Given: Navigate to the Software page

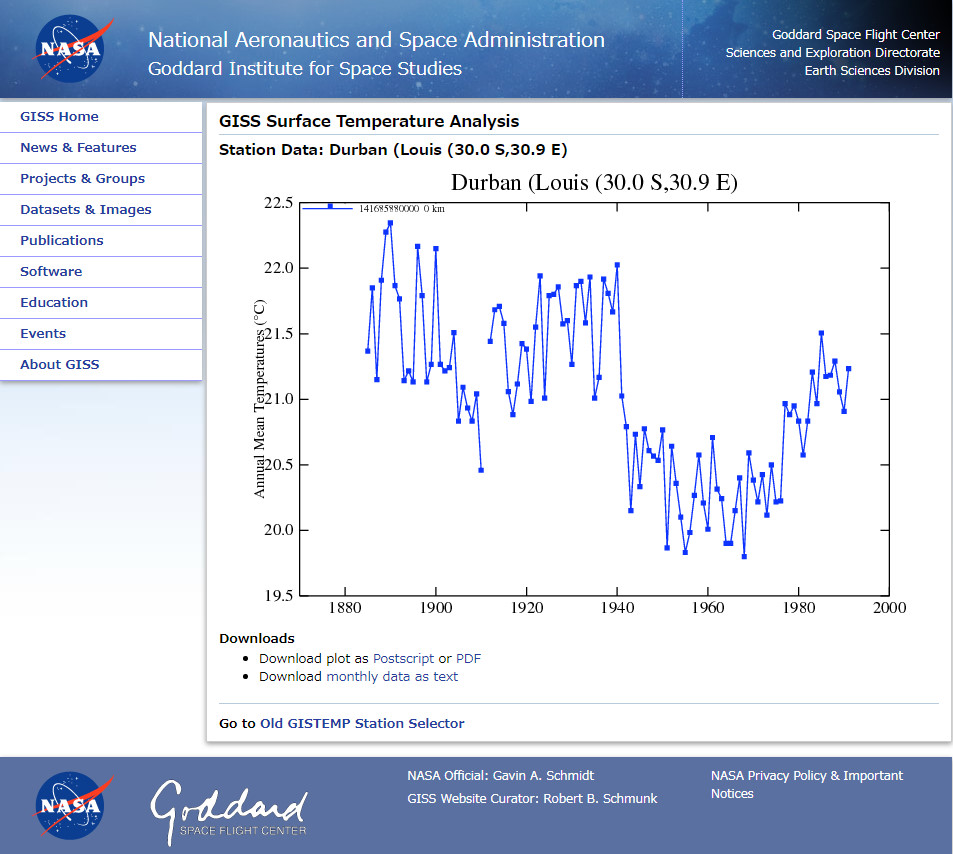Looking at the screenshot, I should pos(51,271).
